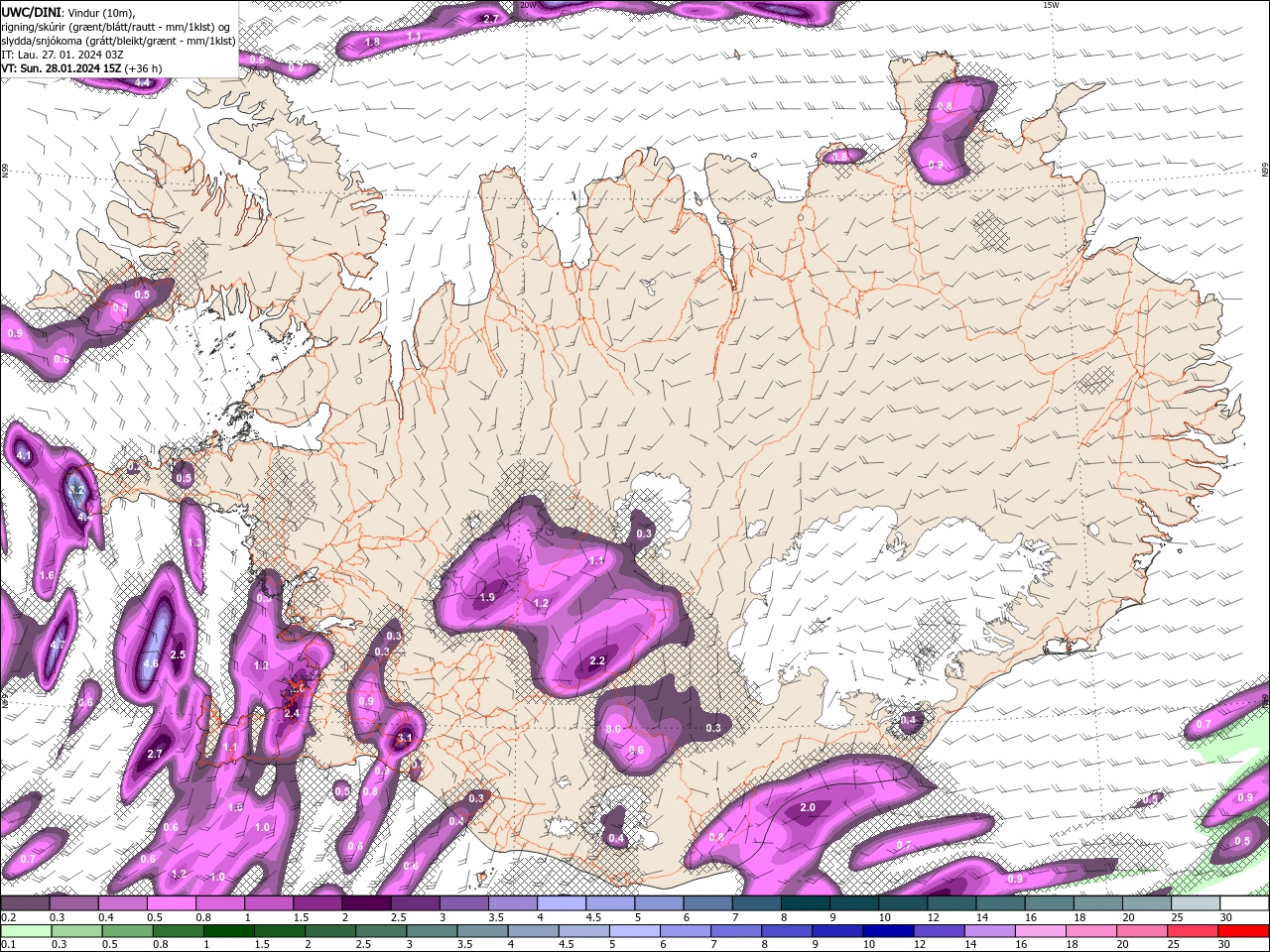The image size is (1270, 952).
Task: Click the 'VT: Sun. 28.01.2024 15Z' valid time
Action: 61,68
